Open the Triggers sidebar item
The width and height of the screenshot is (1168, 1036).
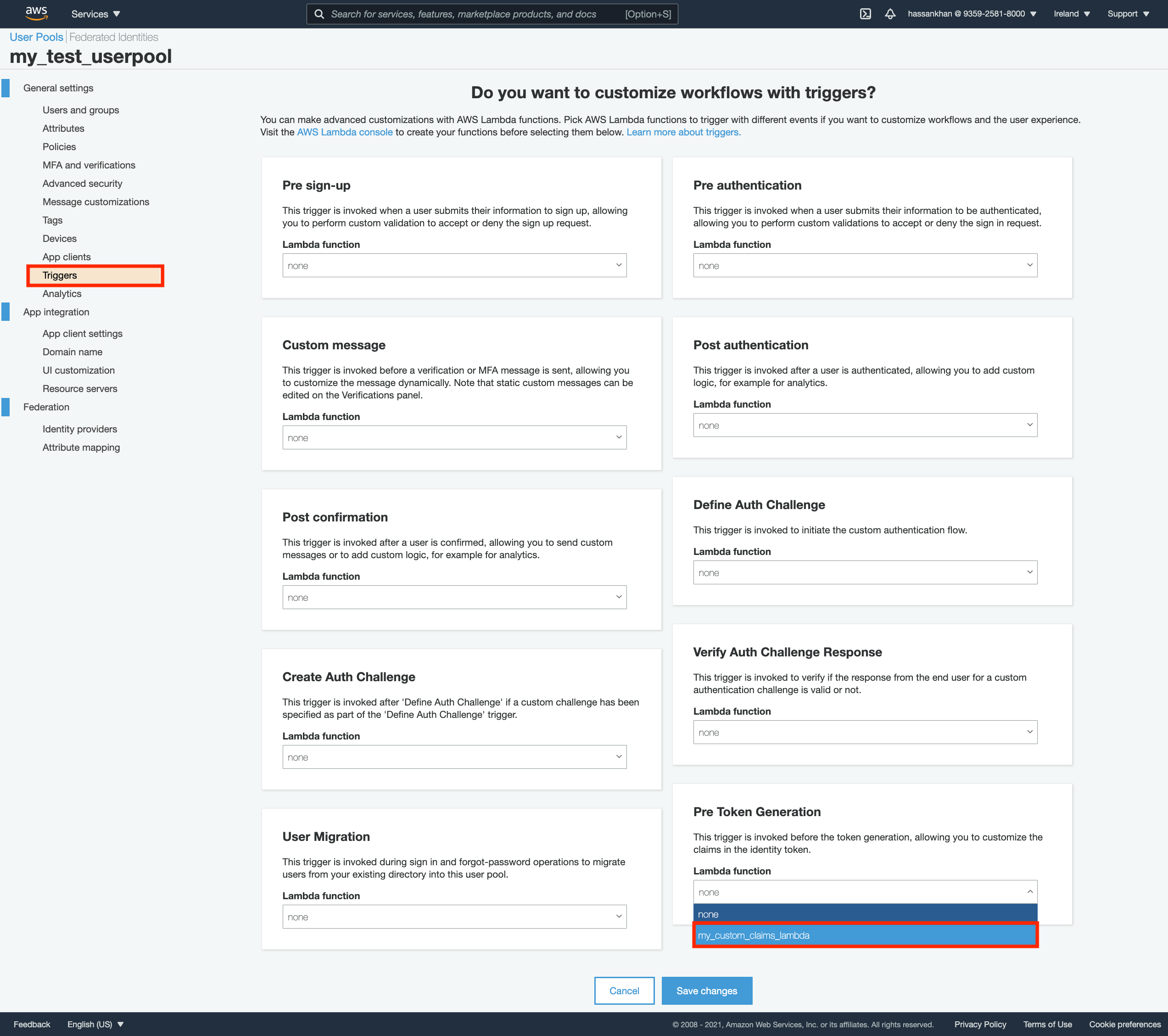click(59, 275)
